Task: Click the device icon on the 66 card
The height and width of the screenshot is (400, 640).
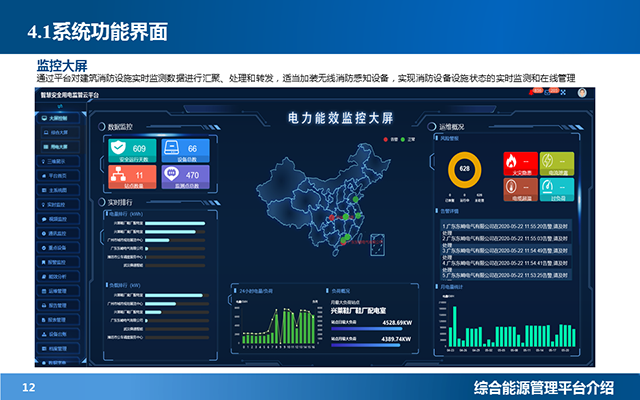Action: coord(171,147)
